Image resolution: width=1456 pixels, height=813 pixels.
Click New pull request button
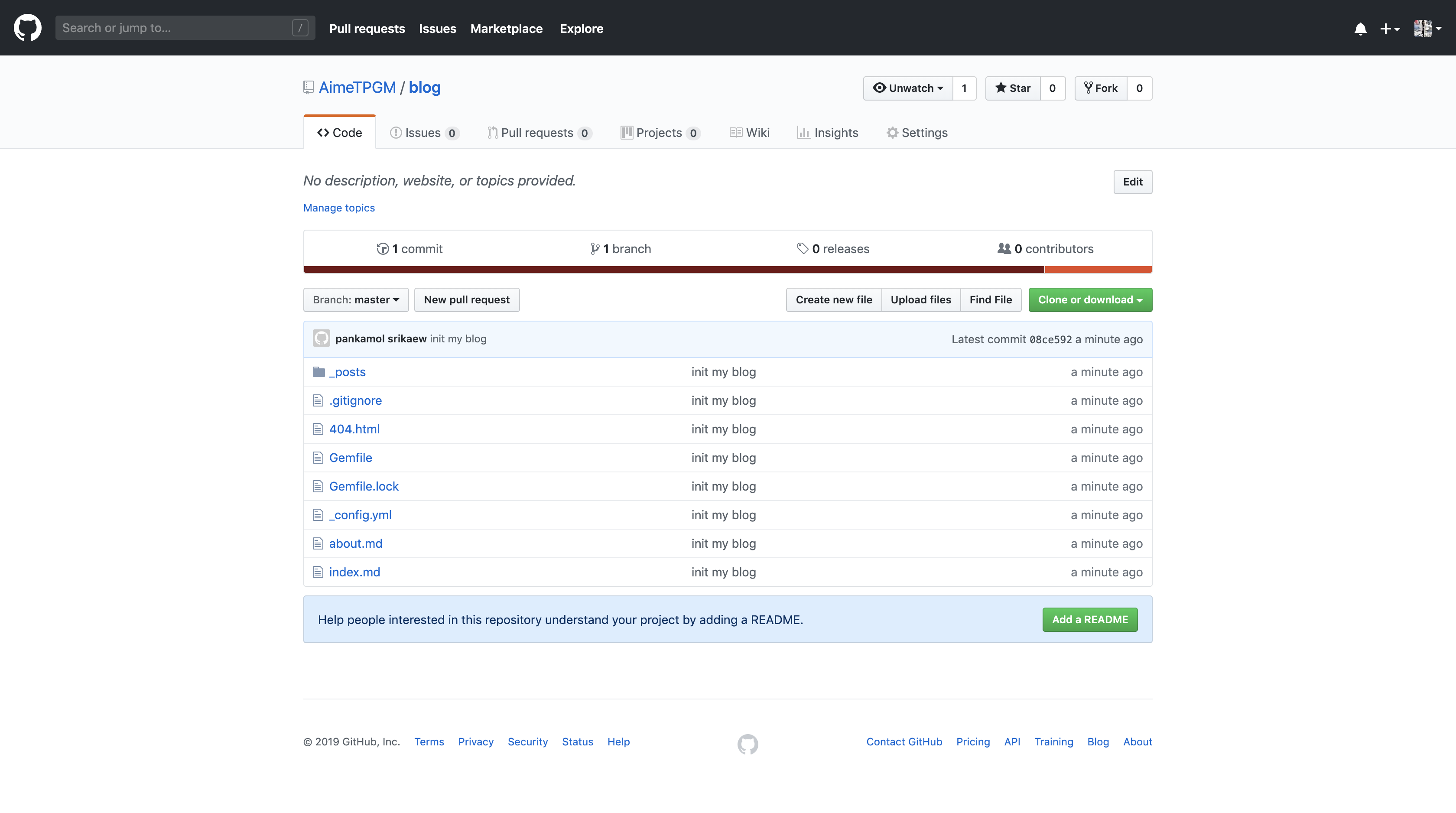point(467,299)
